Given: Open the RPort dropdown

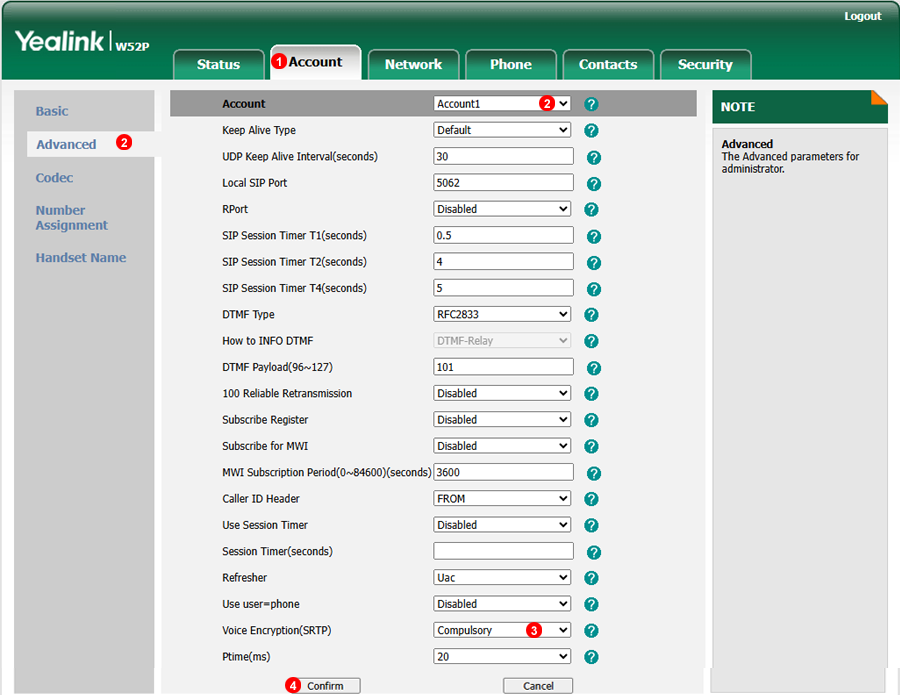Looking at the screenshot, I should (x=502, y=209).
